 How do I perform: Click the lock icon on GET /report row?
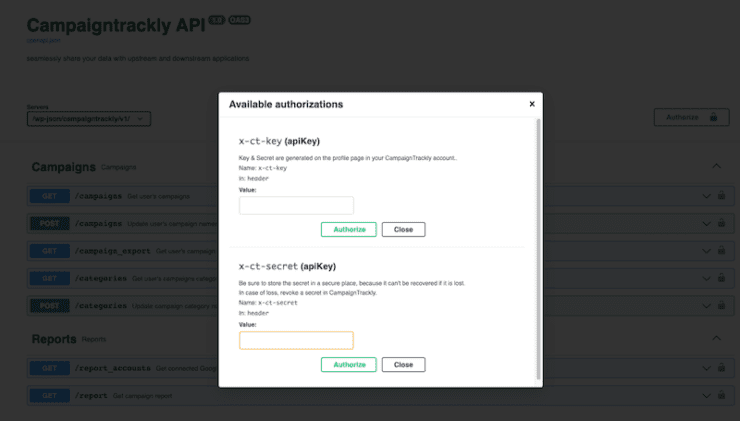[721, 396]
